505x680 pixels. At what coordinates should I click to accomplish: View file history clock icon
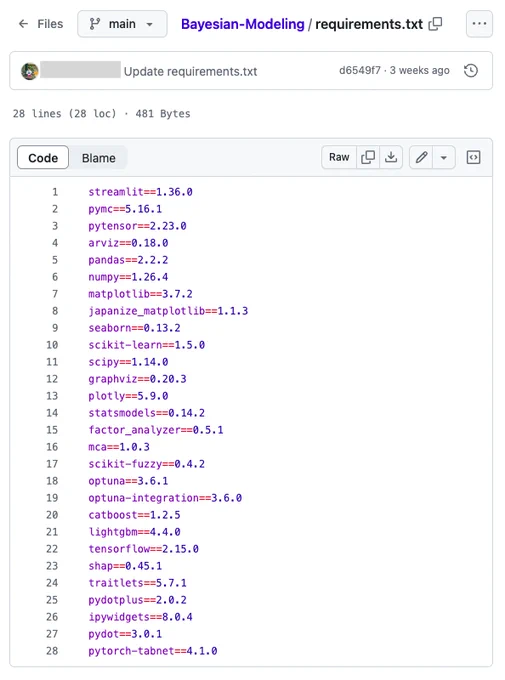(471, 71)
